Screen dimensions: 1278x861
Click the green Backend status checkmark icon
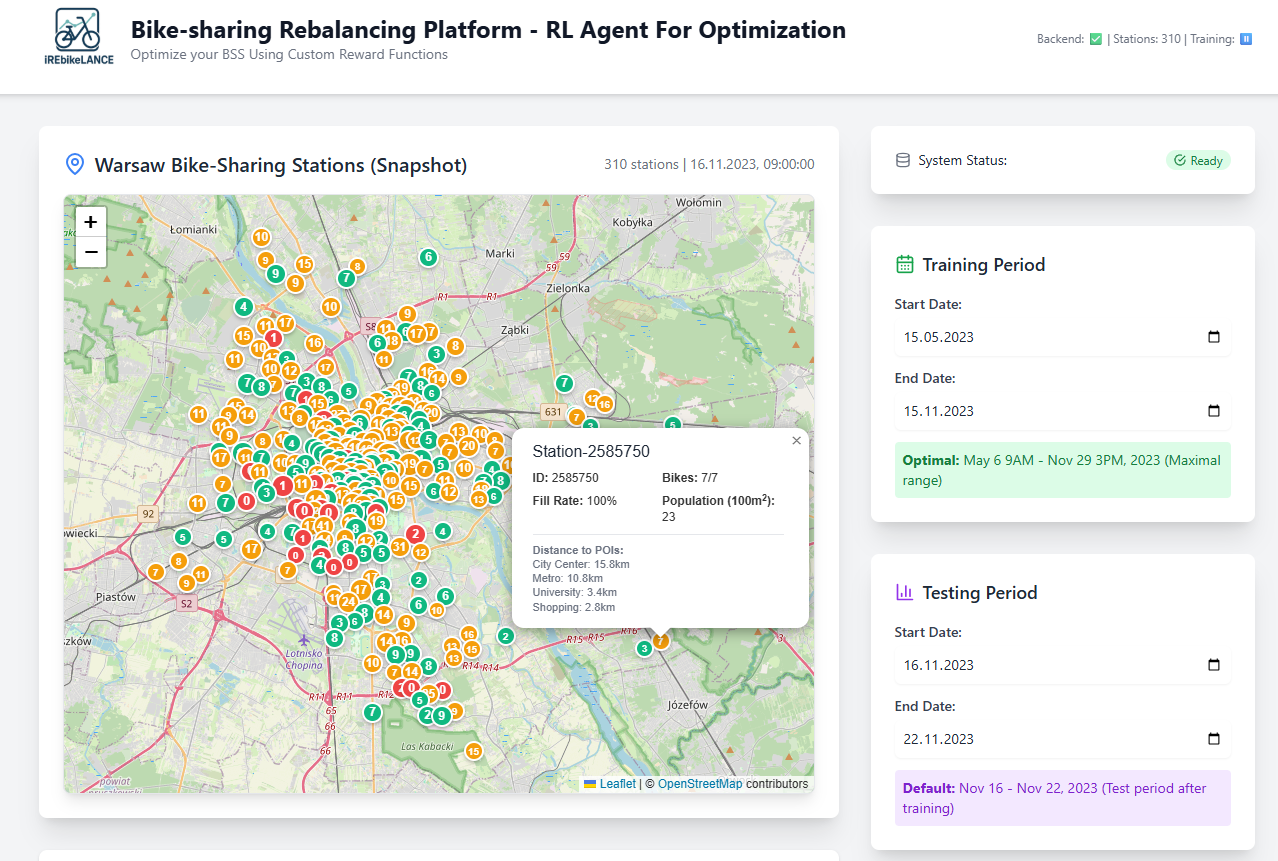(x=1096, y=39)
